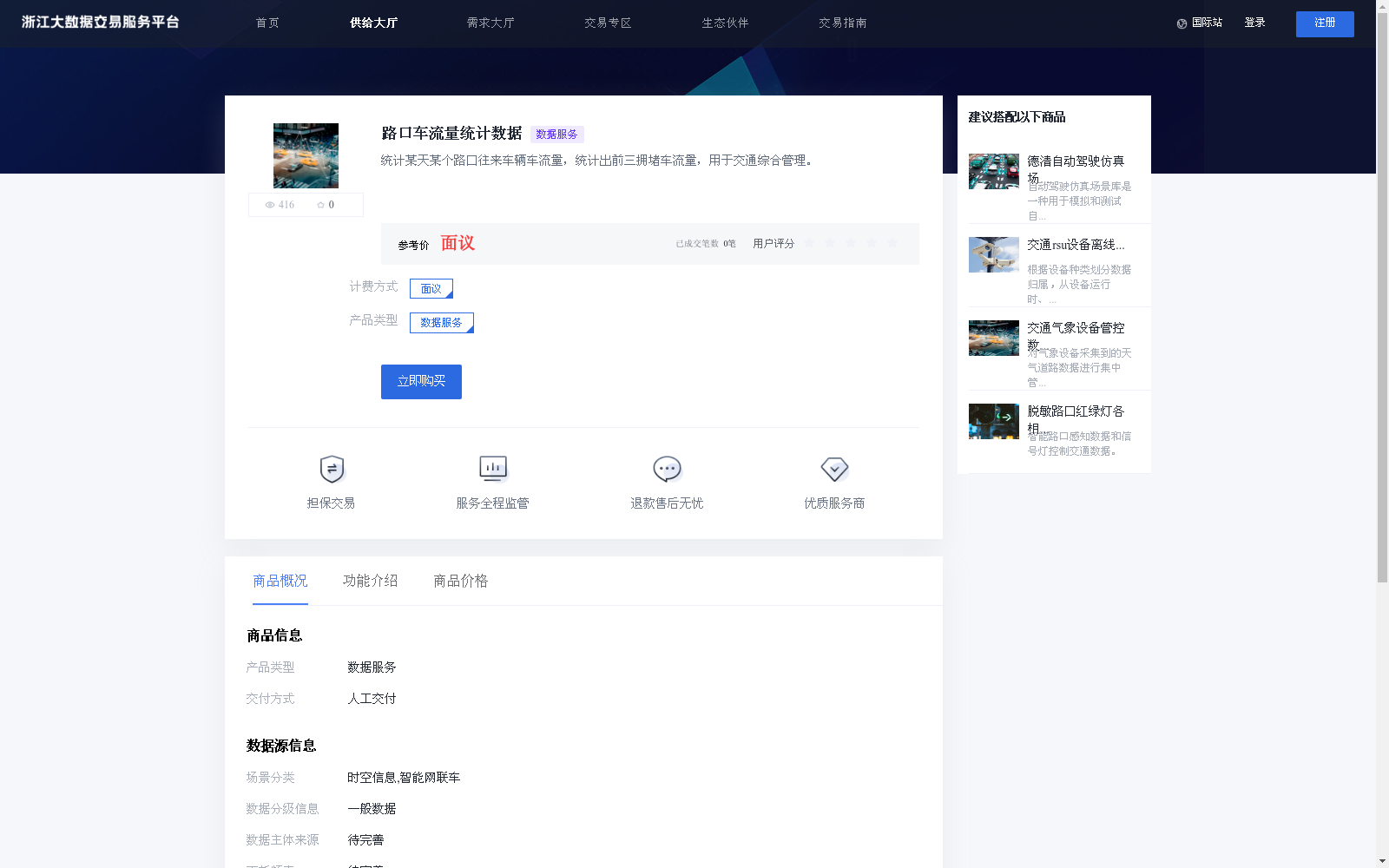
Task: Click the star favorite icon showing 0
Action: (x=320, y=205)
